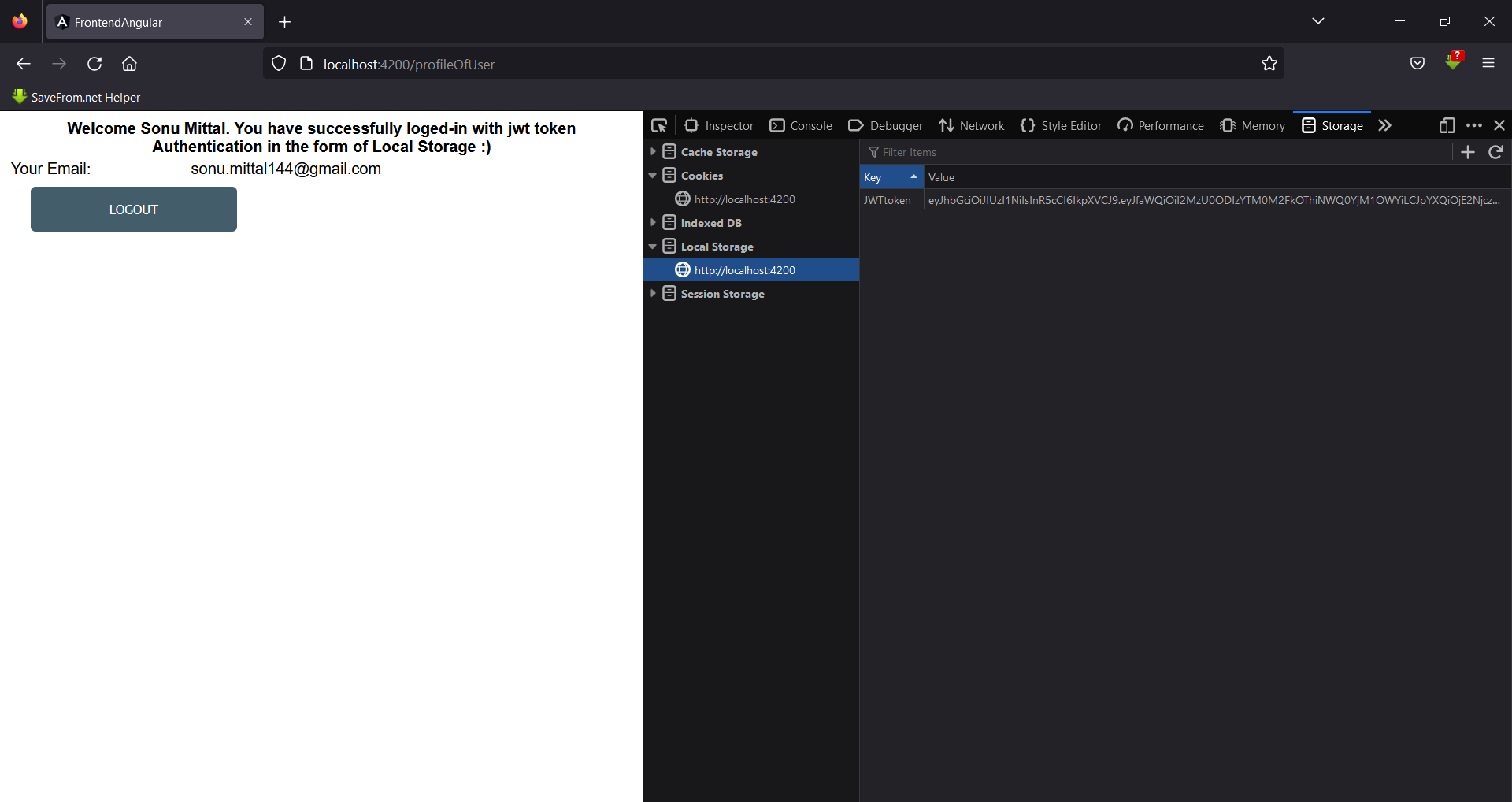Go back with the browser back arrow

[x=24, y=64]
